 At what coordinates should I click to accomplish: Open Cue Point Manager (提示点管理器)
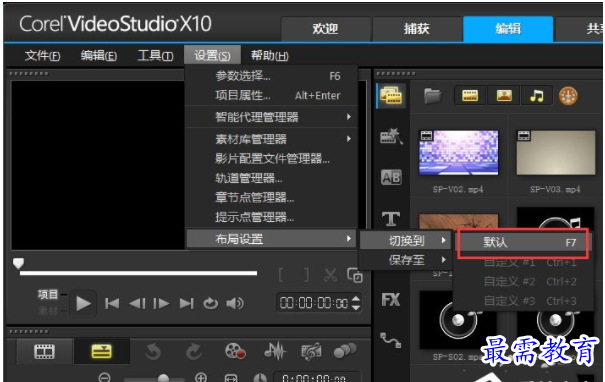(272, 217)
